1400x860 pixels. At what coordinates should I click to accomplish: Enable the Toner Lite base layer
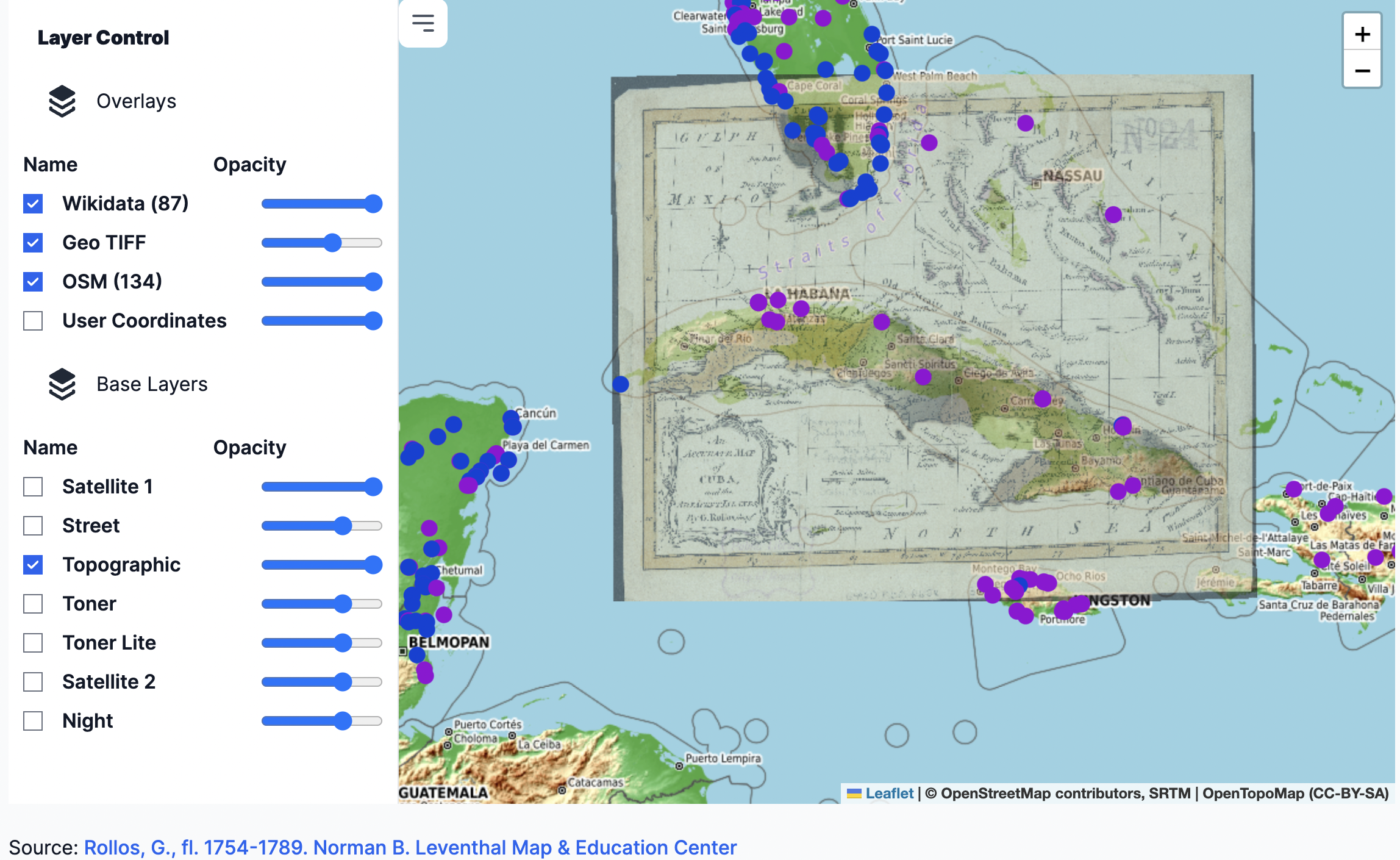33,643
